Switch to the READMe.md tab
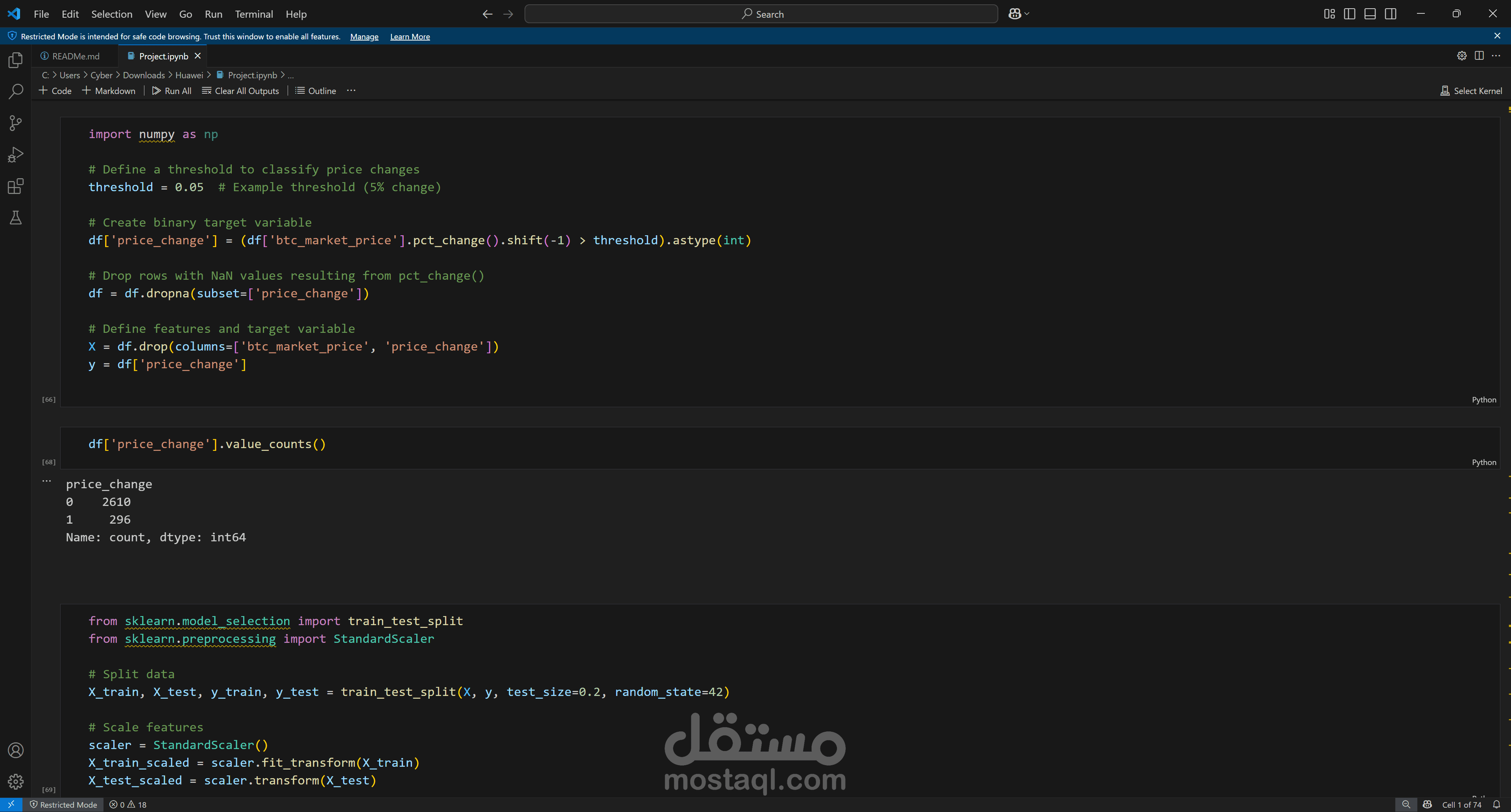Viewport: 1511px width, 812px height. pyautogui.click(x=76, y=56)
